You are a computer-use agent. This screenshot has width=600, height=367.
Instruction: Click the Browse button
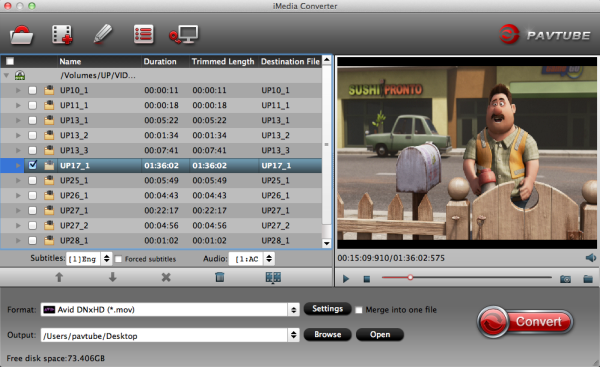pyautogui.click(x=328, y=334)
